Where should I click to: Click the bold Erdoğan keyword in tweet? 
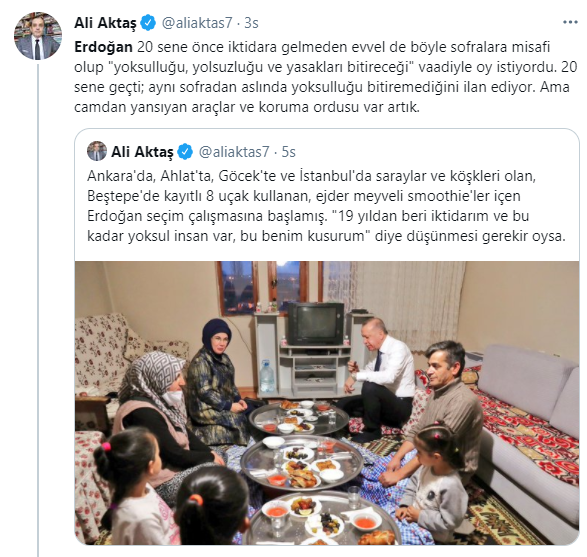[x=103, y=47]
